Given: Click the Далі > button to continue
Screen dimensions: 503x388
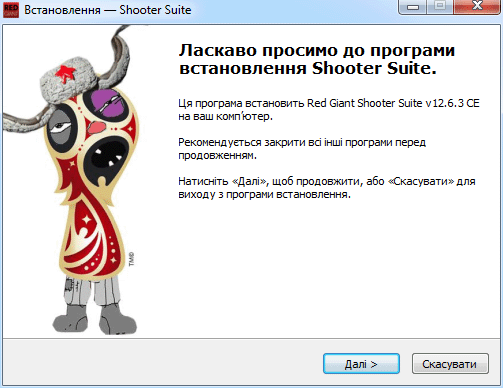Looking at the screenshot, I should (x=361, y=364).
